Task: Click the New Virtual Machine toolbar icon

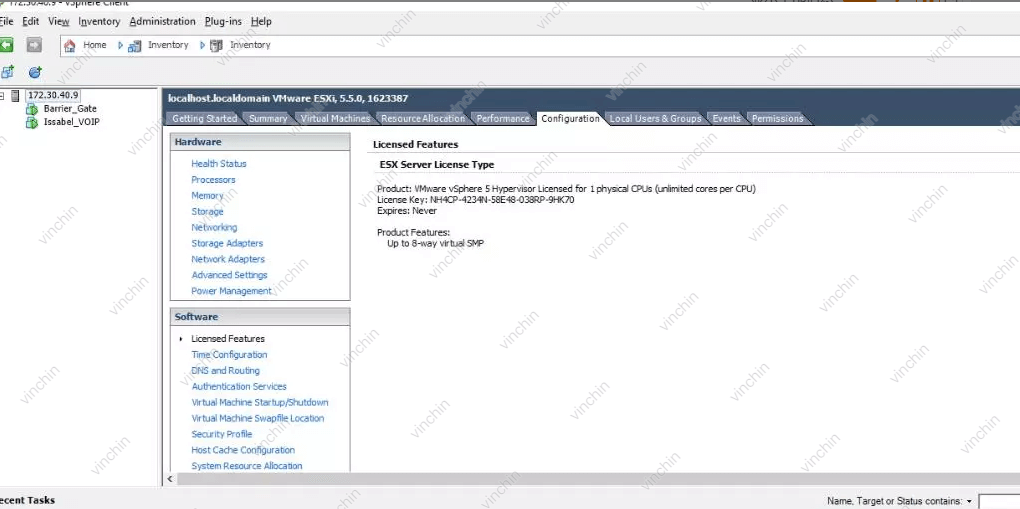Action: pyautogui.click(x=7, y=72)
